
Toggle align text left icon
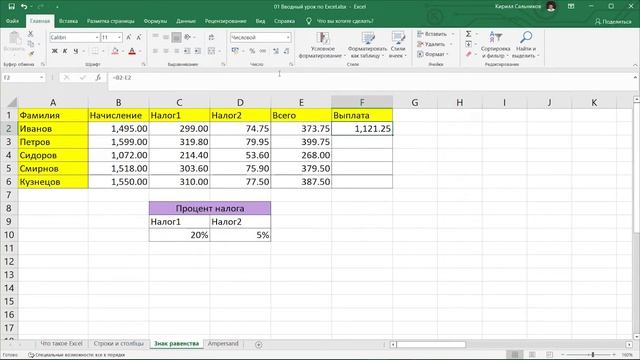(x=155, y=51)
